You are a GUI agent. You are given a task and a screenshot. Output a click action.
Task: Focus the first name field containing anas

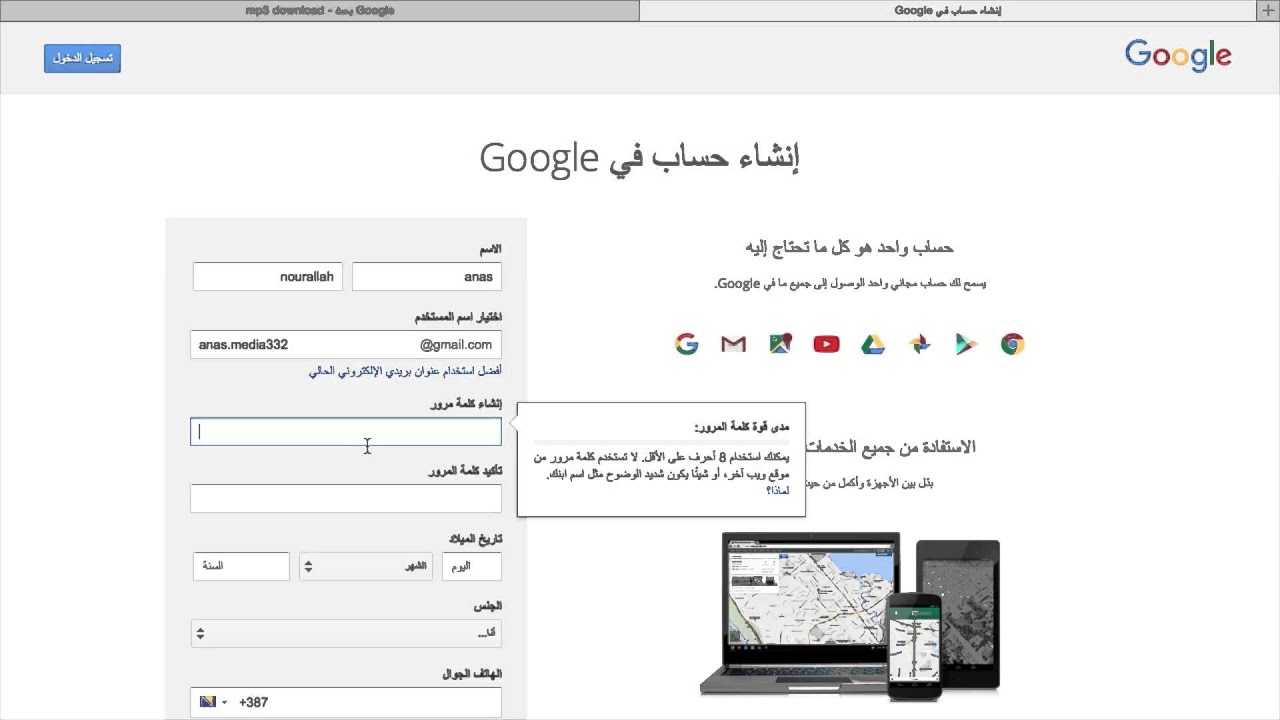427,277
